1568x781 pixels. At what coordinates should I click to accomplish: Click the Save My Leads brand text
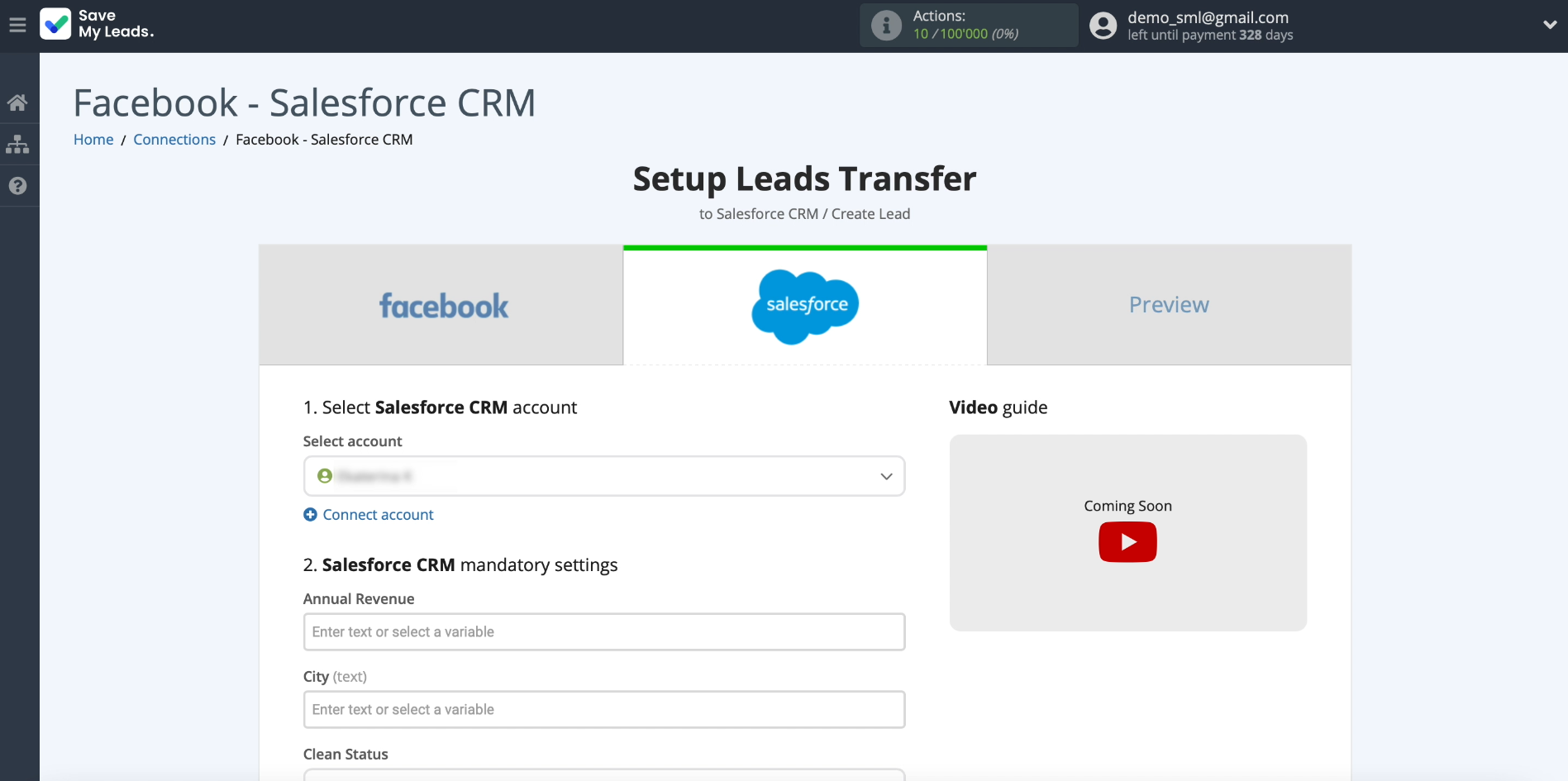click(x=116, y=24)
